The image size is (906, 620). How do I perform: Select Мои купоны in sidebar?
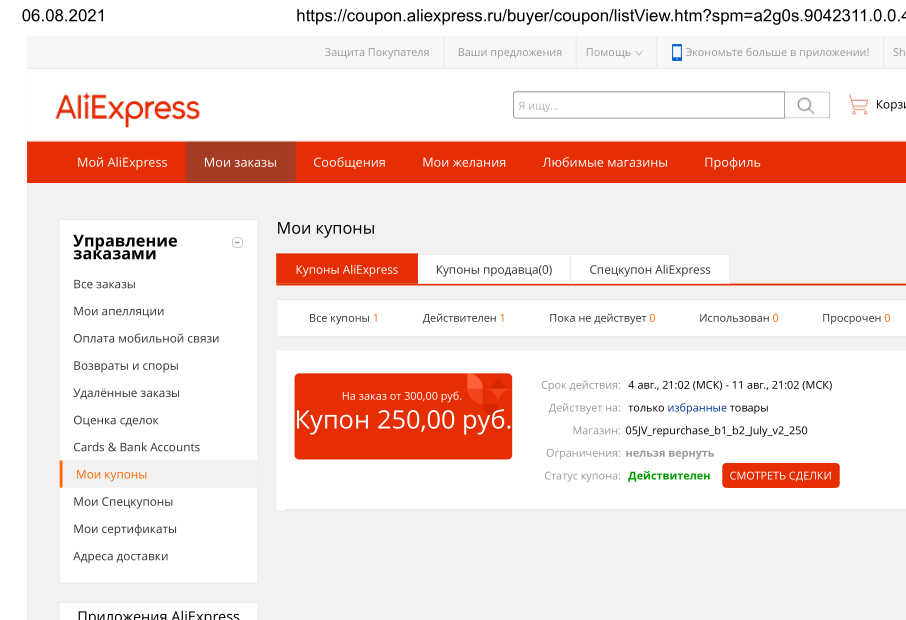(158, 474)
